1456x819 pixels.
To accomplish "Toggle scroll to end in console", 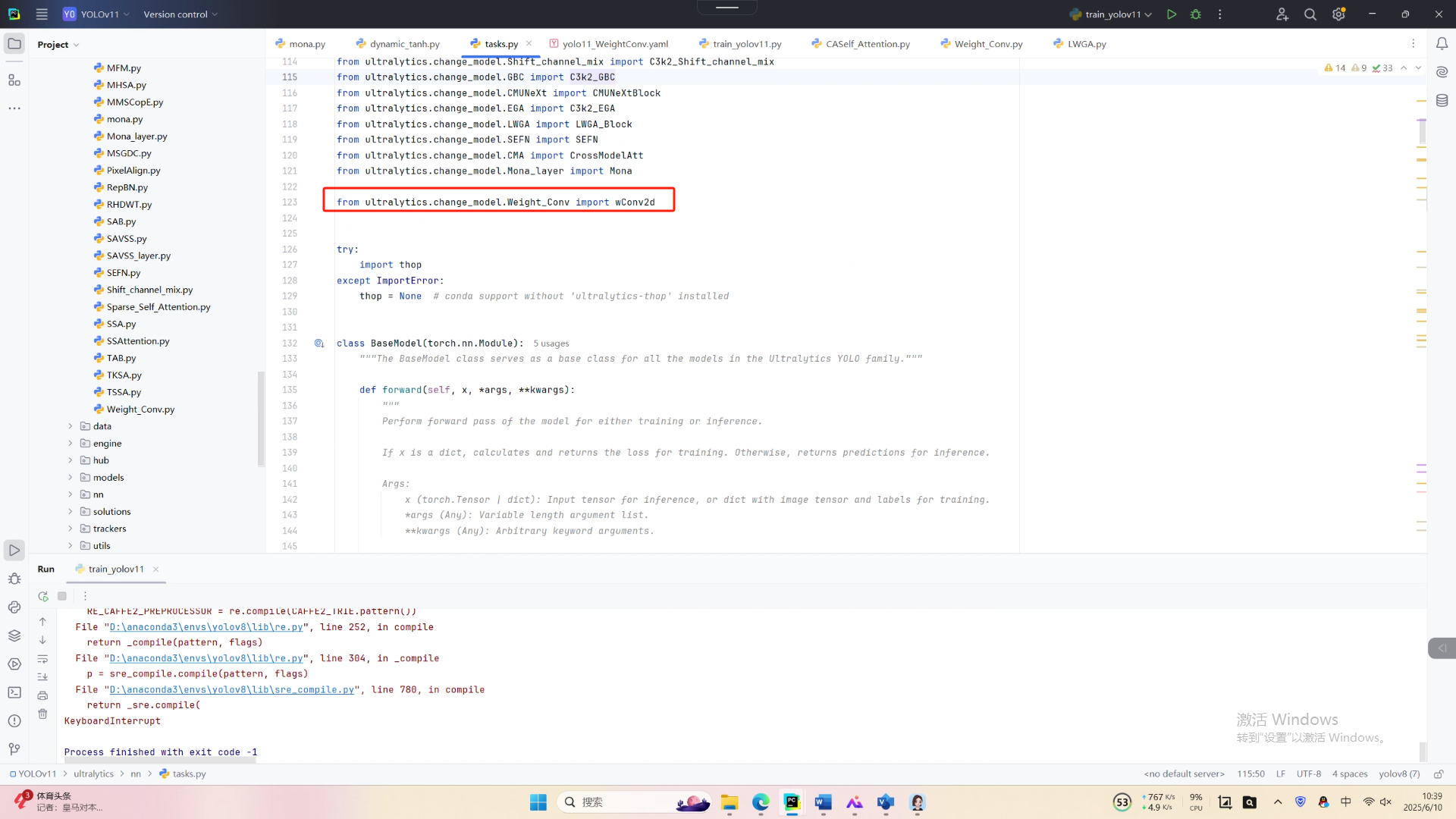I will [x=42, y=676].
